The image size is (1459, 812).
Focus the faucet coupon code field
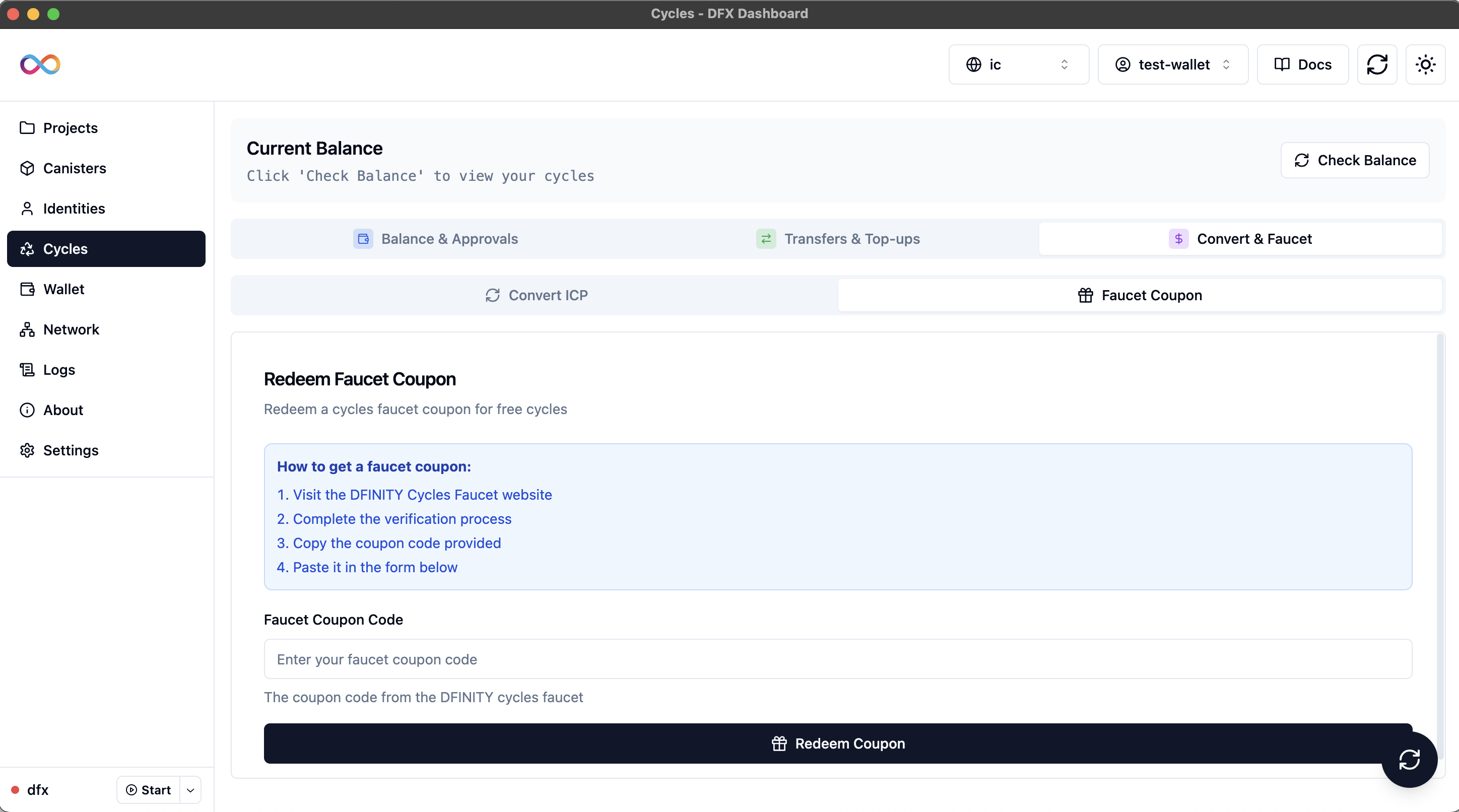838,659
